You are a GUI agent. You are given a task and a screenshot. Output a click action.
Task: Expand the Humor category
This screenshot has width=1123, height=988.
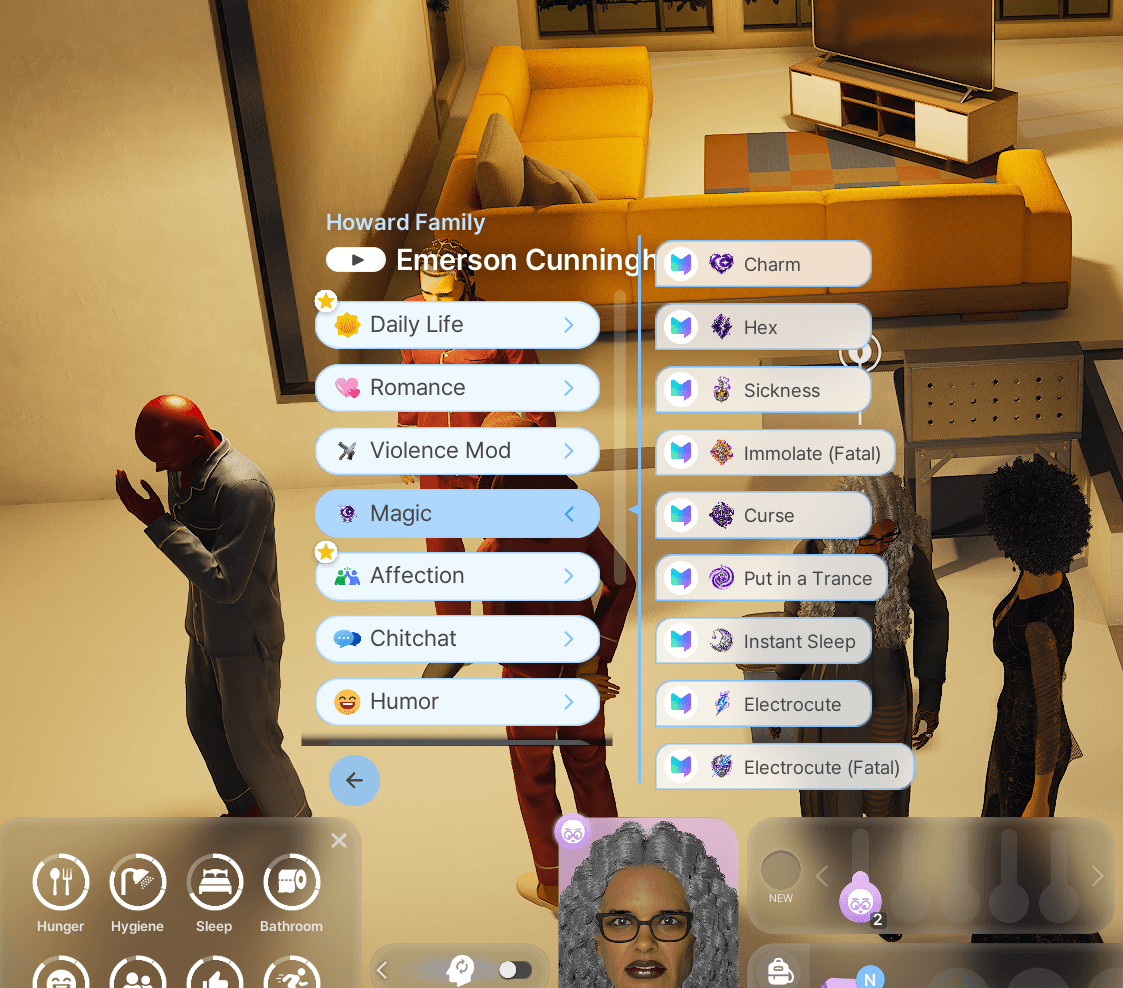coord(457,702)
